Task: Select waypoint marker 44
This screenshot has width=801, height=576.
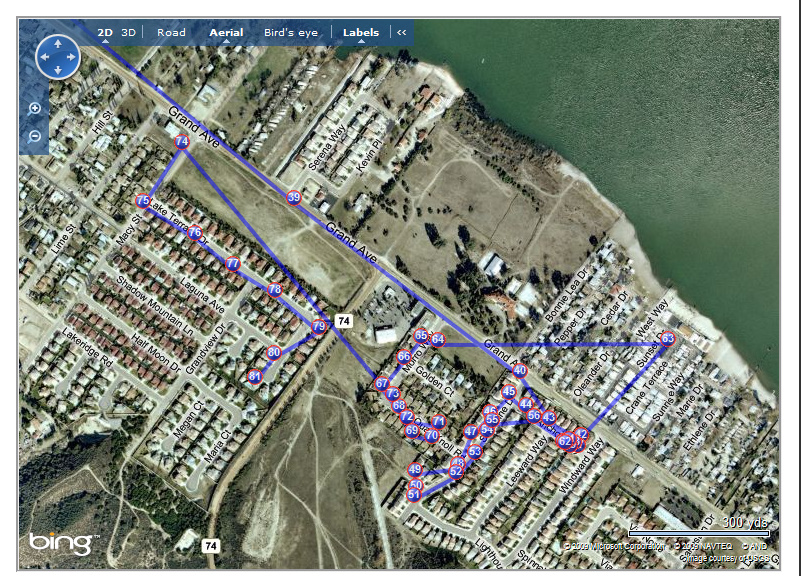Action: pos(526,404)
